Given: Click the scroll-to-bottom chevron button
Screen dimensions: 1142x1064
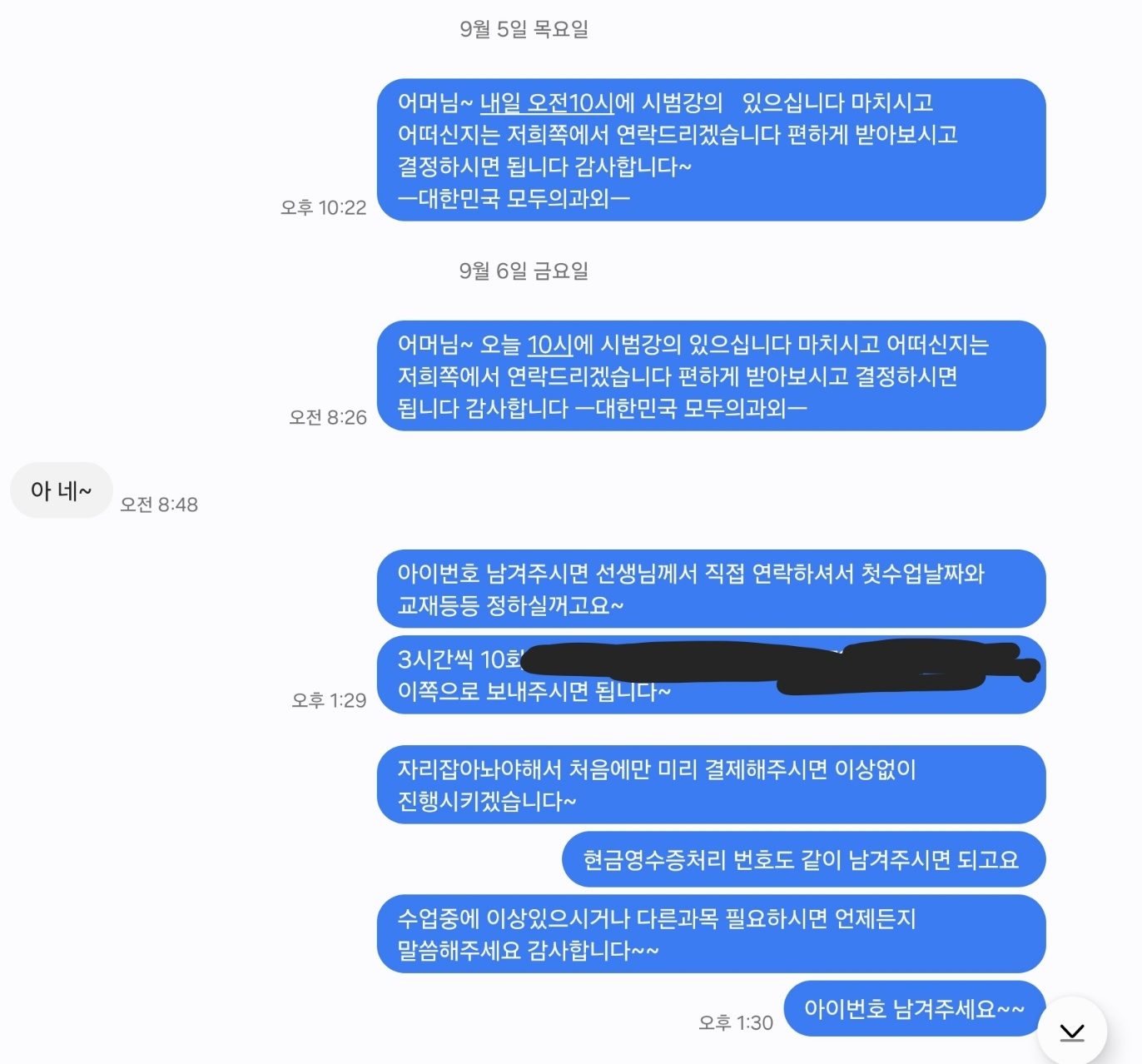Looking at the screenshot, I should tap(1072, 1032).
